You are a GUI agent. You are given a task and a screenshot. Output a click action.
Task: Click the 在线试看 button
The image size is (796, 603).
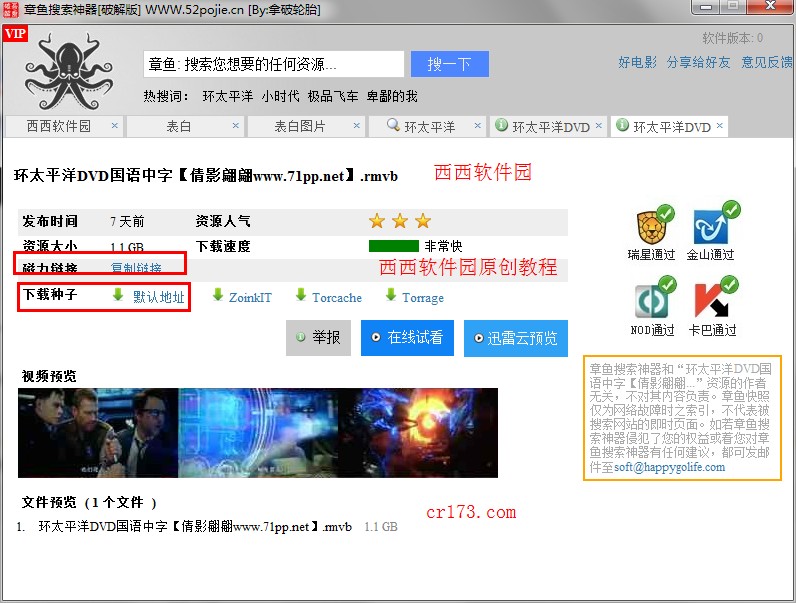coord(407,338)
